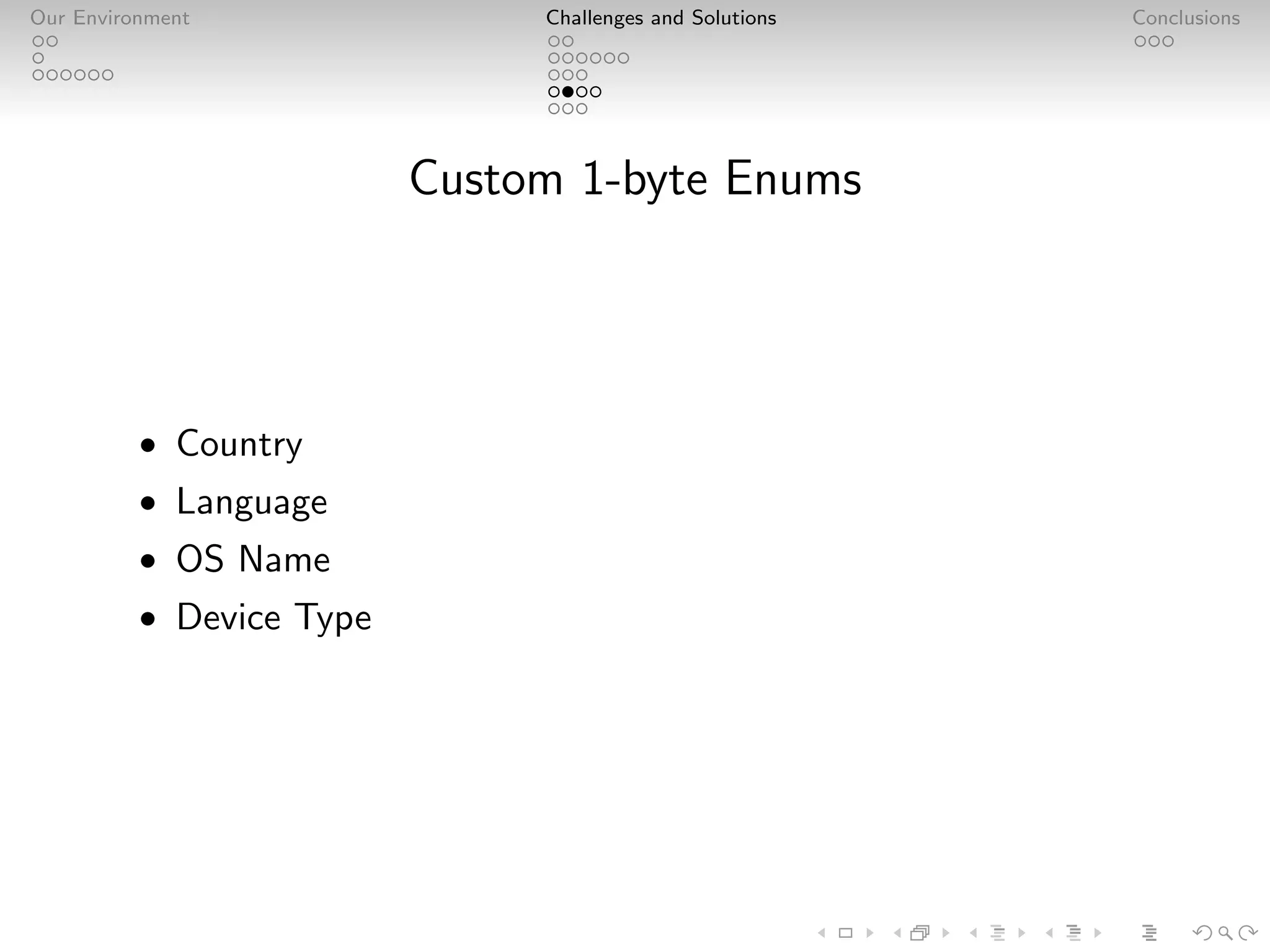The height and width of the screenshot is (952, 1270).
Task: Click the presentation outline icon before the undo arrow
Action: click(1149, 933)
